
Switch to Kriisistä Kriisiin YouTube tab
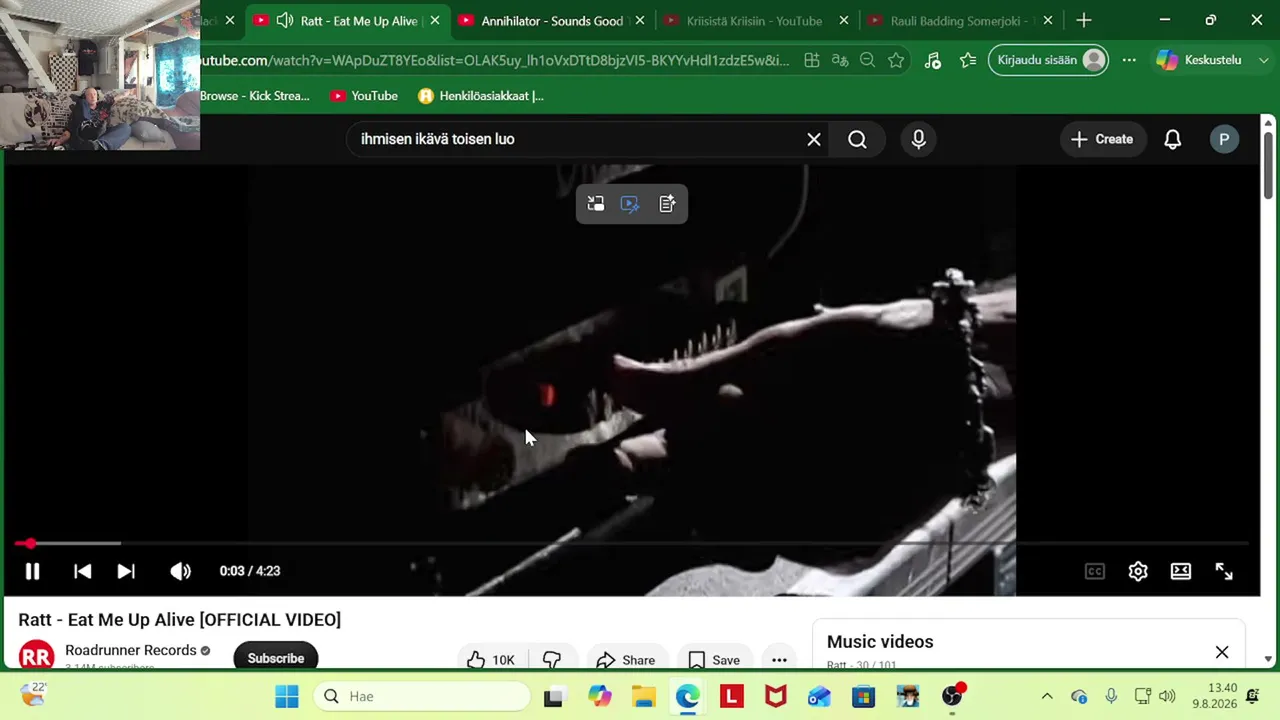(754, 21)
